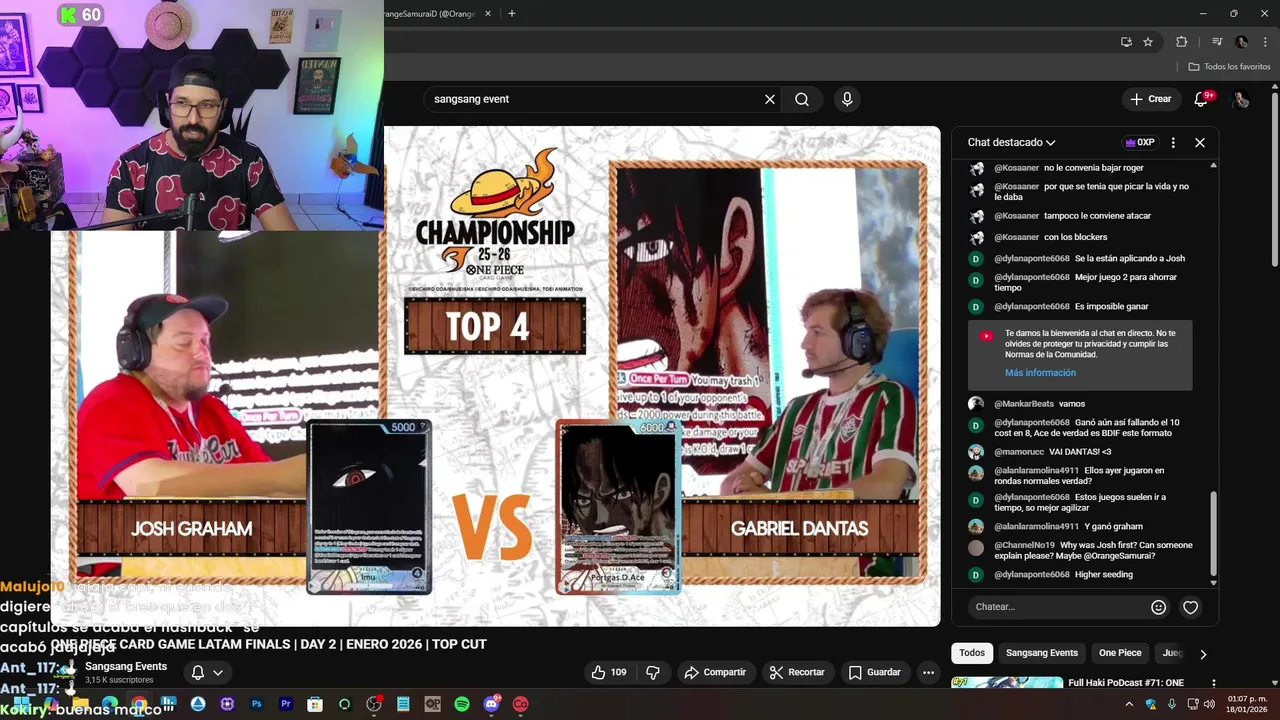Image resolution: width=1280 pixels, height=720 pixels.
Task: Open the Más información link in chat
Action: 1040,373
